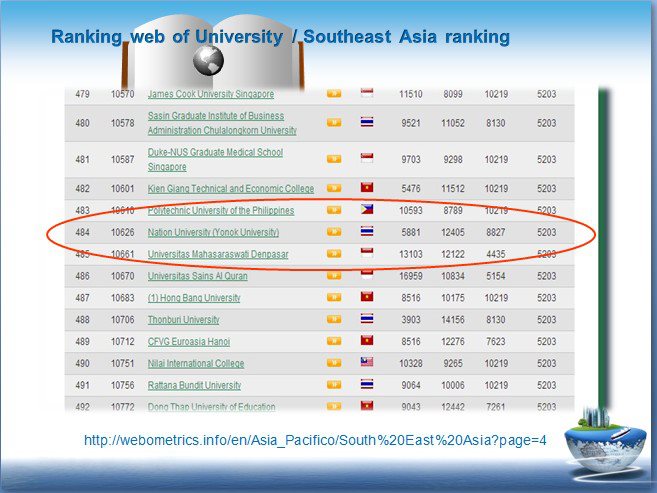Screen dimensions: 657x493
Task: Click orange detail icon for Dong Thap University
Action: pos(334,406)
